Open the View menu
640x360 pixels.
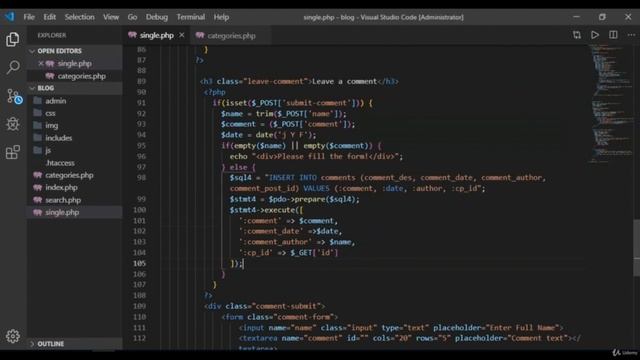111,17
